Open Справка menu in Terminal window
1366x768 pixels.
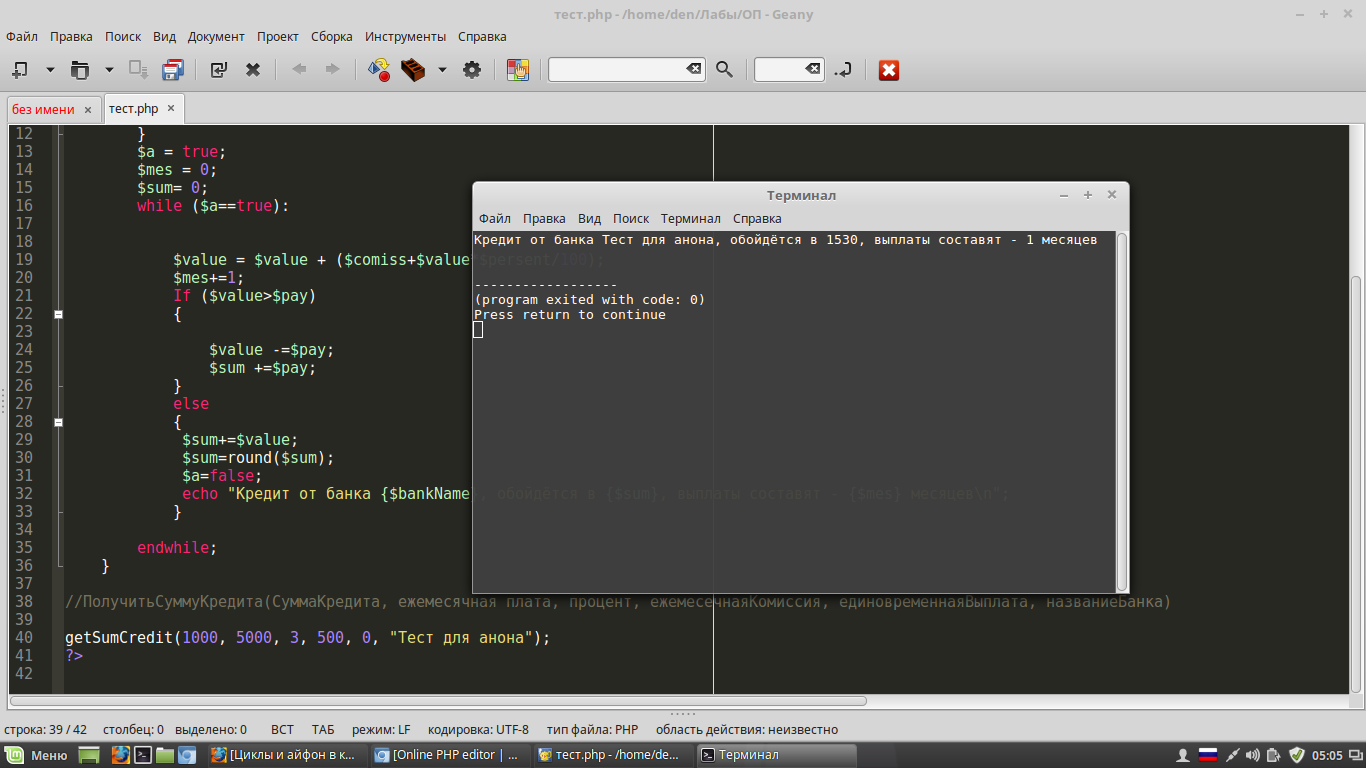[x=757, y=218]
